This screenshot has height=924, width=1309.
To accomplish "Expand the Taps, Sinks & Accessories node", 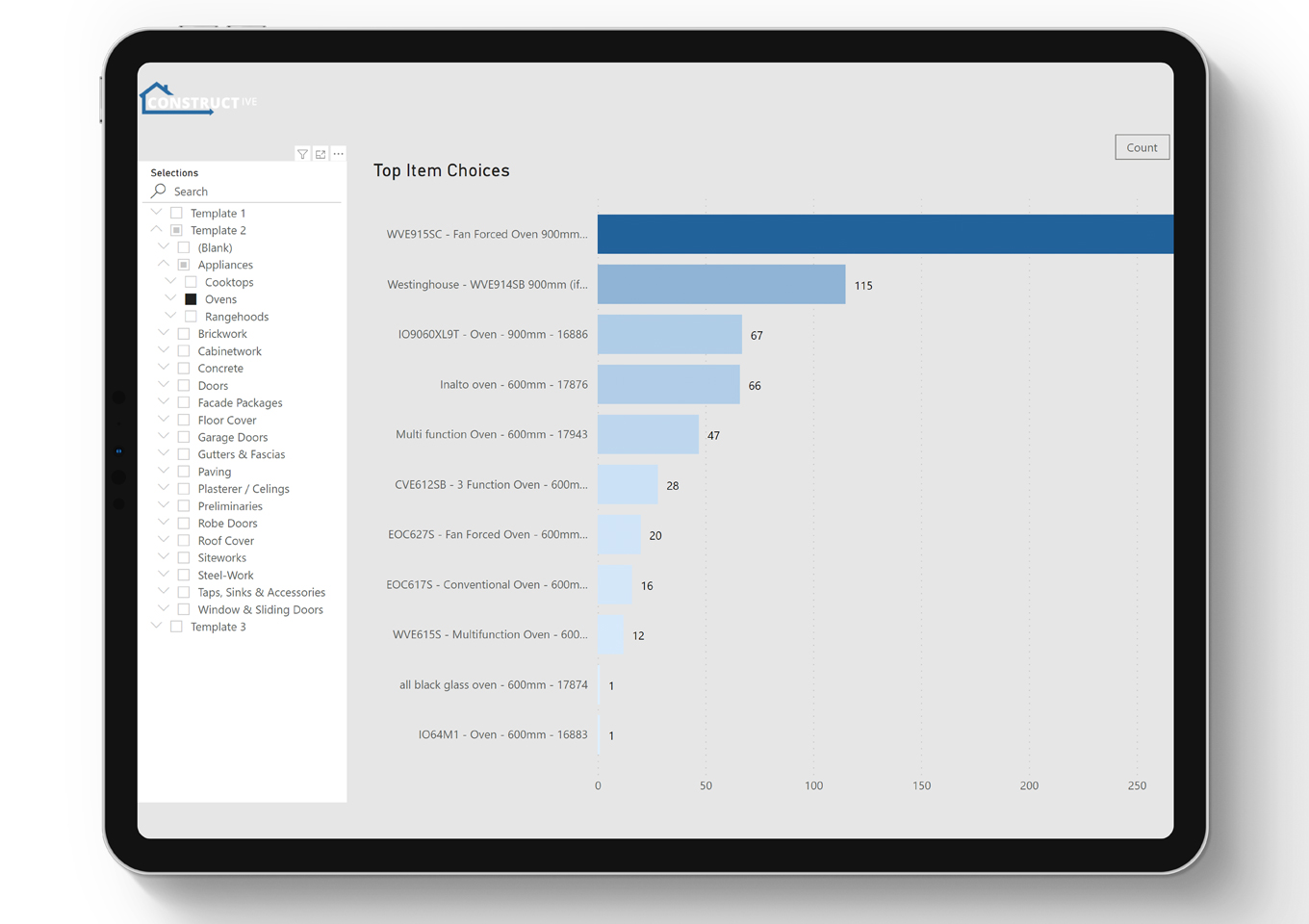I will coord(164,592).
